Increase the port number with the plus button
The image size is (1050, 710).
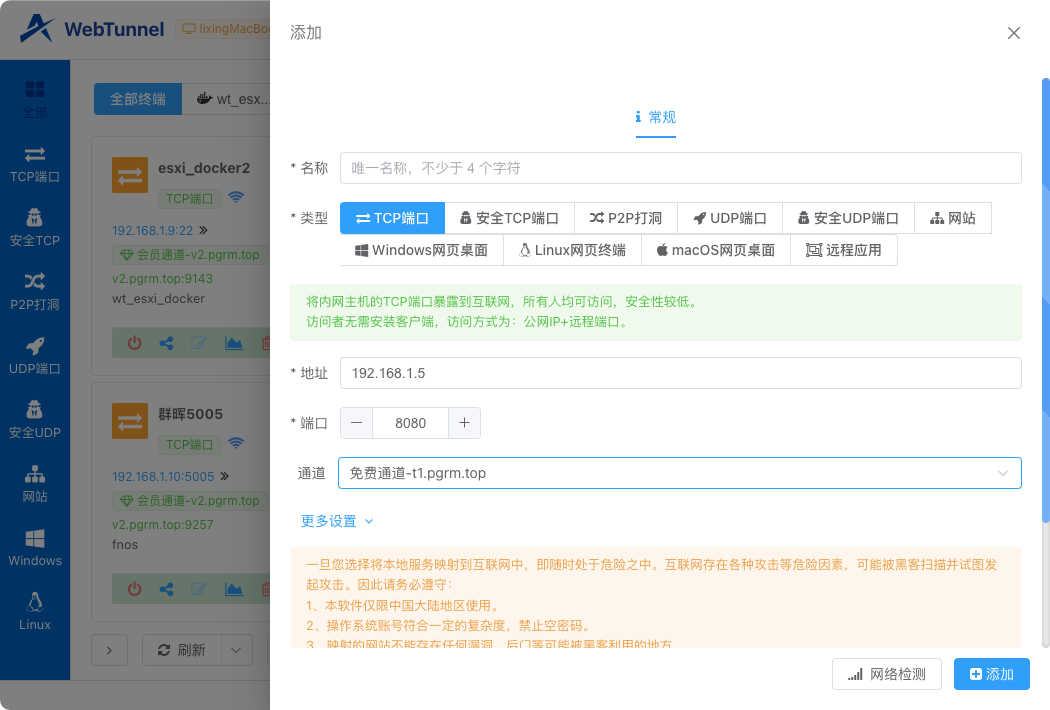pos(464,423)
